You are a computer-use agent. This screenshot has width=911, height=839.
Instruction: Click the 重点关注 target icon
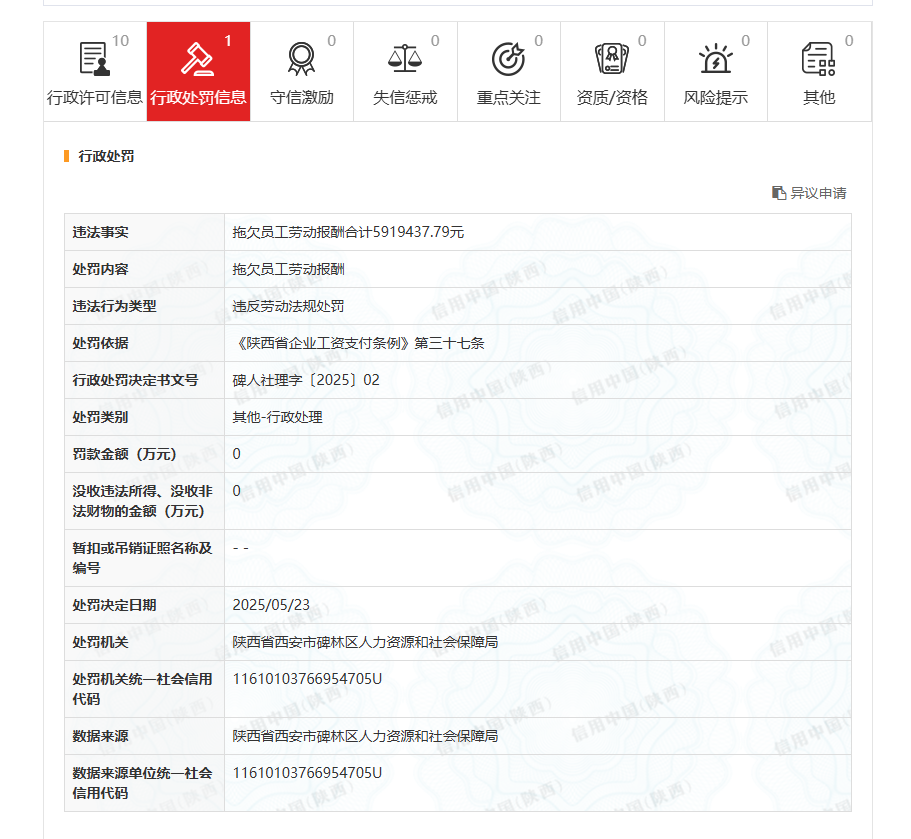tap(508, 59)
